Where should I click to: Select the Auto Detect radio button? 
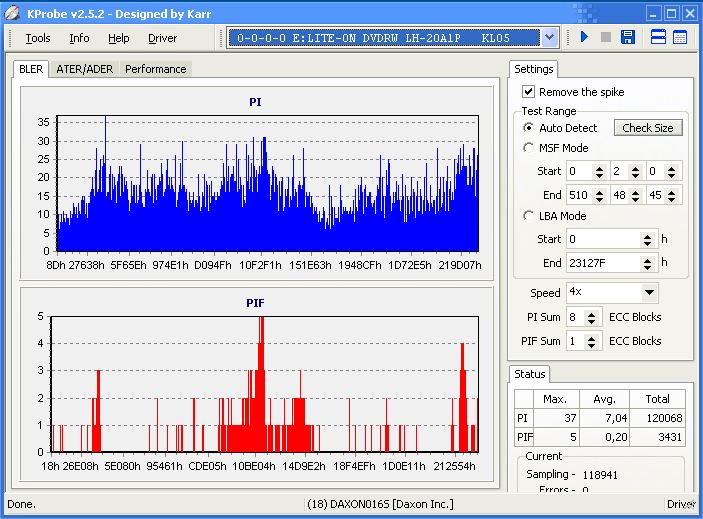[x=529, y=128]
